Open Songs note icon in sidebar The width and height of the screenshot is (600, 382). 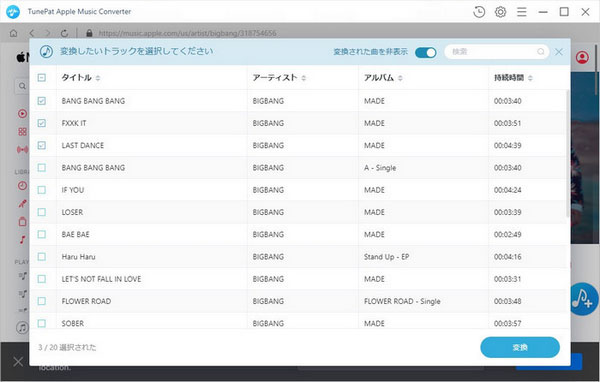pyautogui.click(x=23, y=240)
